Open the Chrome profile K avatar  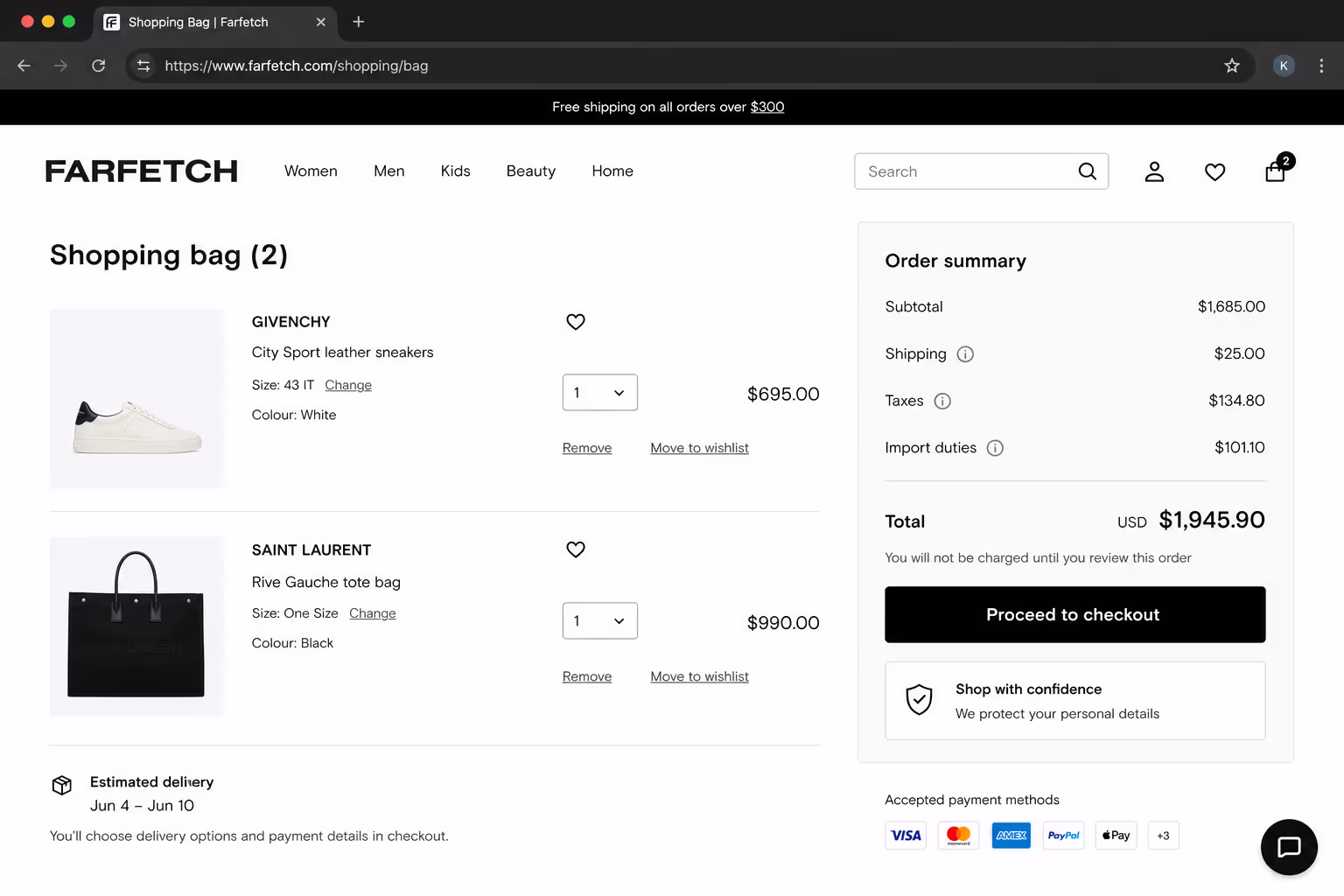[x=1284, y=66]
